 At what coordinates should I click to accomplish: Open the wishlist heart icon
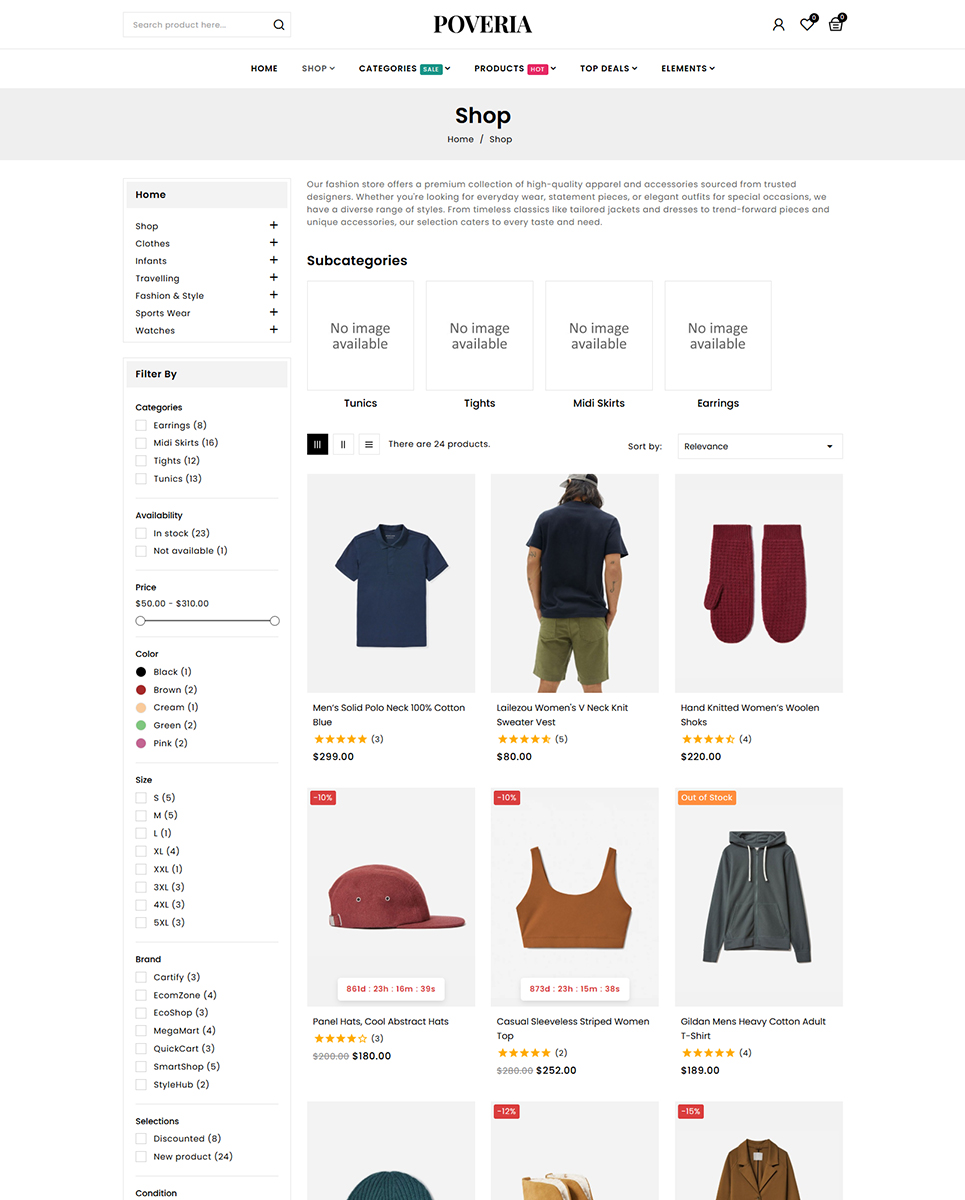click(x=807, y=24)
